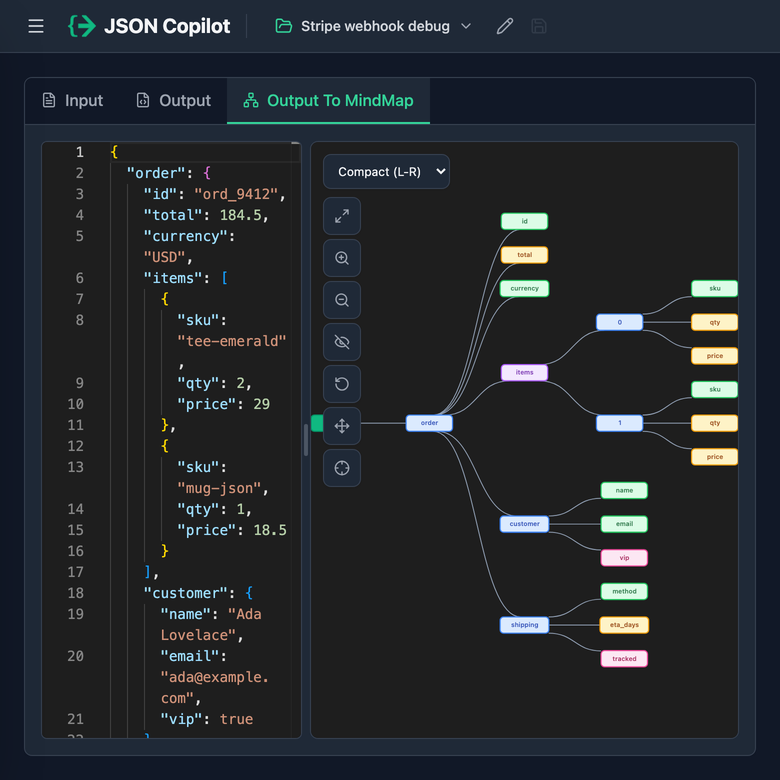Viewport: 780px width, 780px height.
Task: Select the items node
Action: [x=524, y=372]
